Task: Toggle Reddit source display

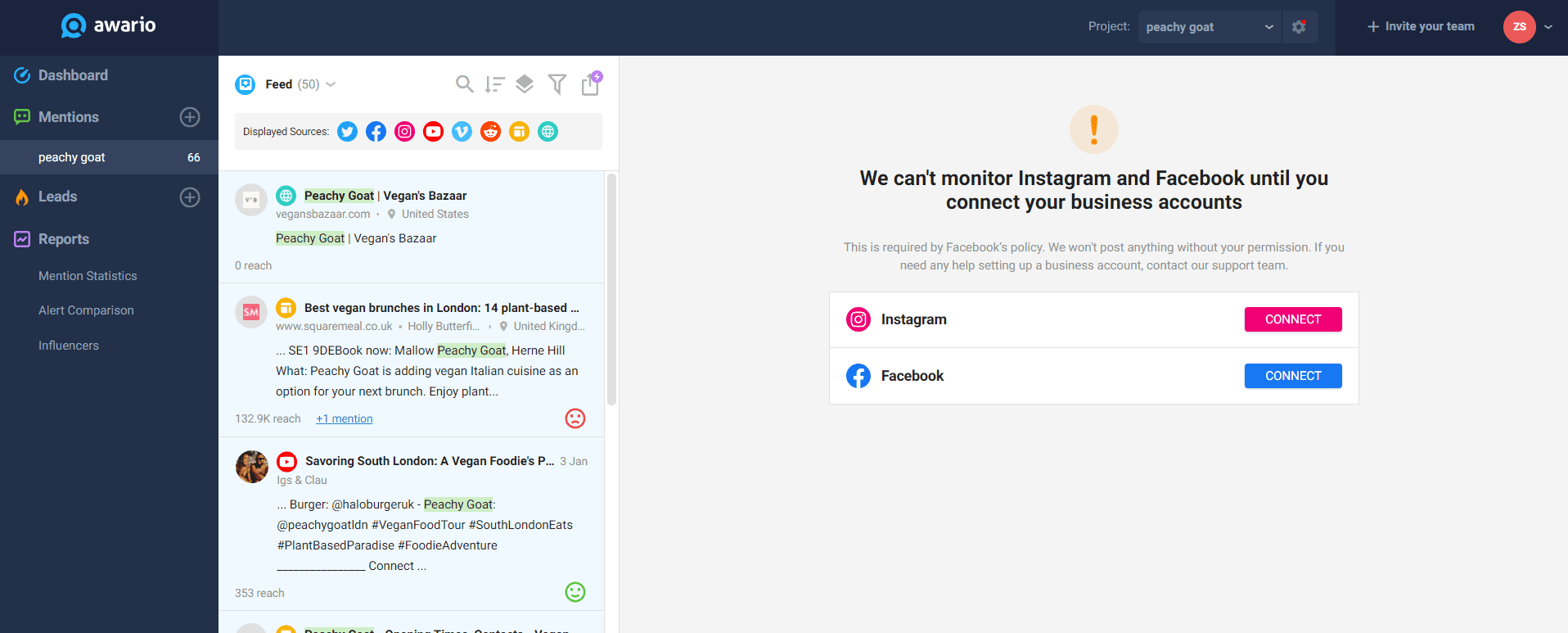Action: click(490, 132)
